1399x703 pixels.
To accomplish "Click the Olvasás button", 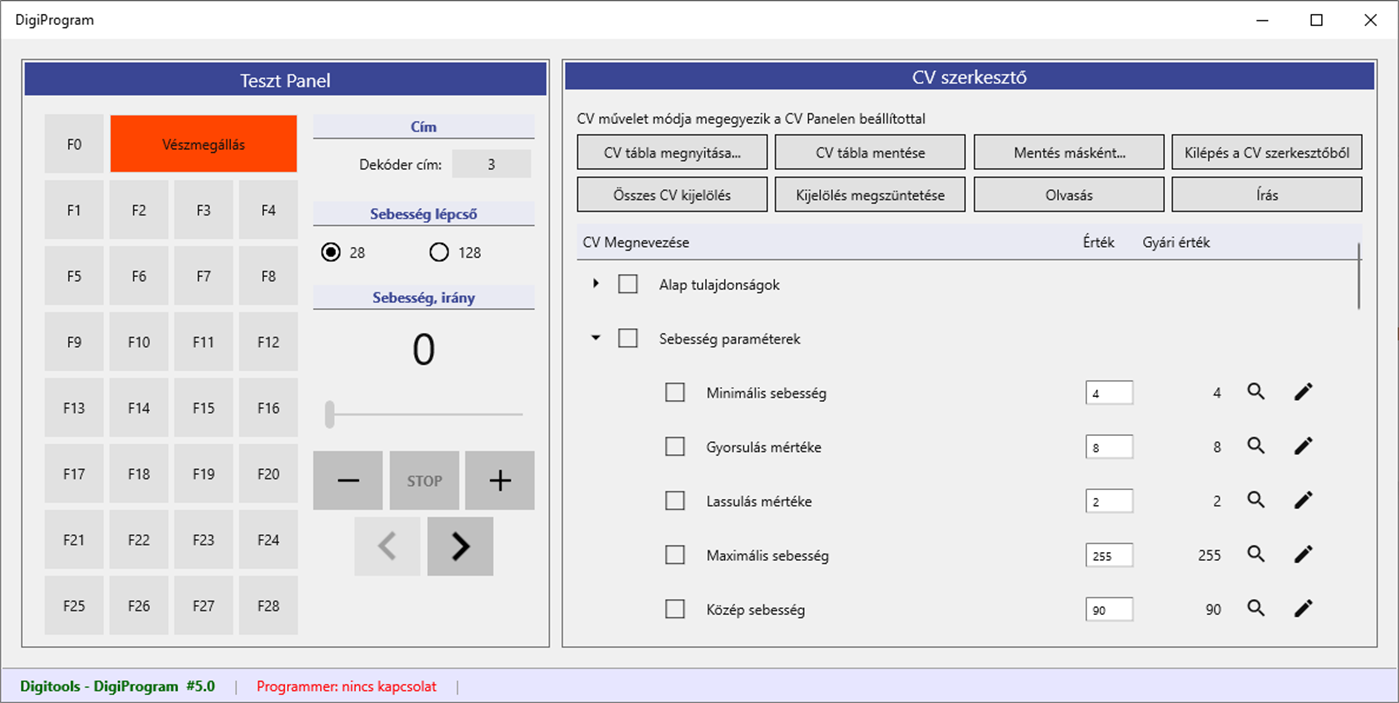I will tap(1068, 194).
